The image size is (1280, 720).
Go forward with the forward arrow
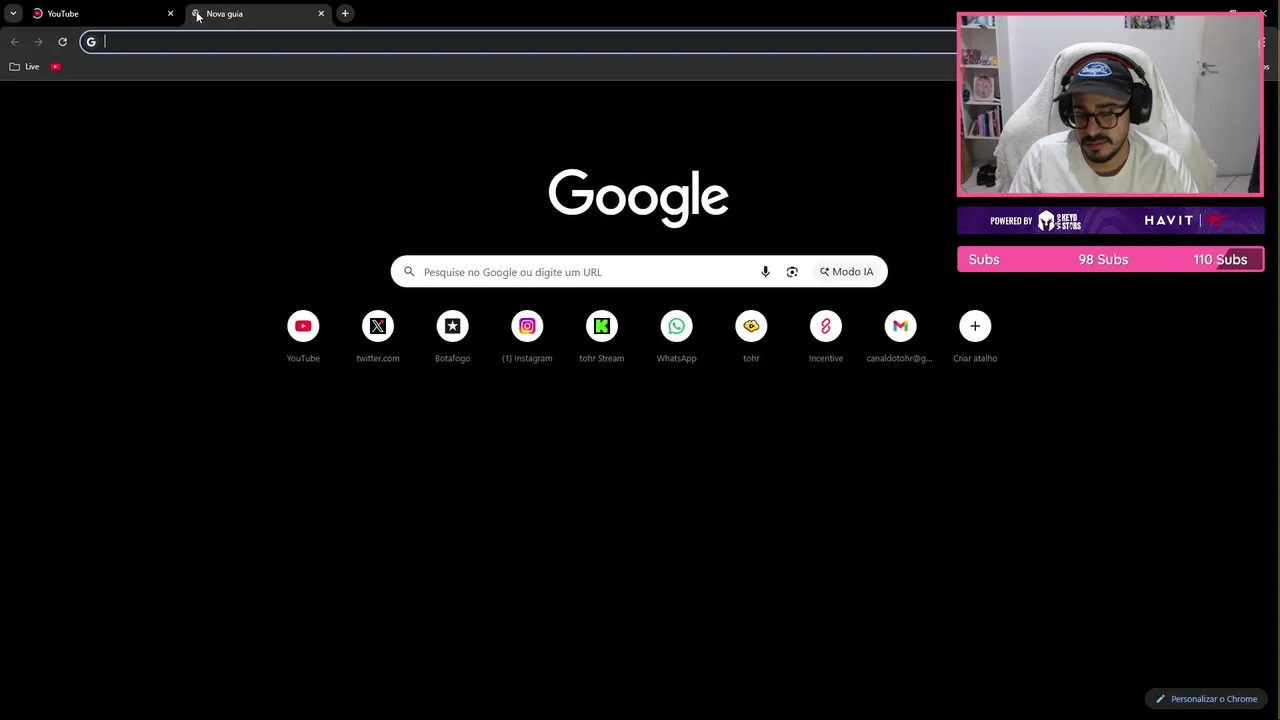[x=38, y=42]
